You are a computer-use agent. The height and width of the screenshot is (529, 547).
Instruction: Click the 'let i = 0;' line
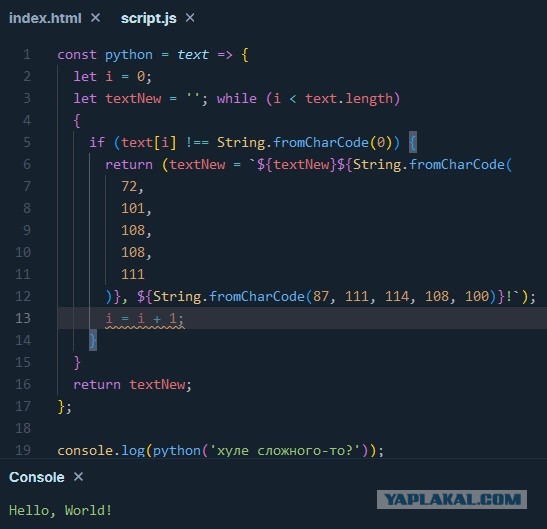tap(113, 77)
